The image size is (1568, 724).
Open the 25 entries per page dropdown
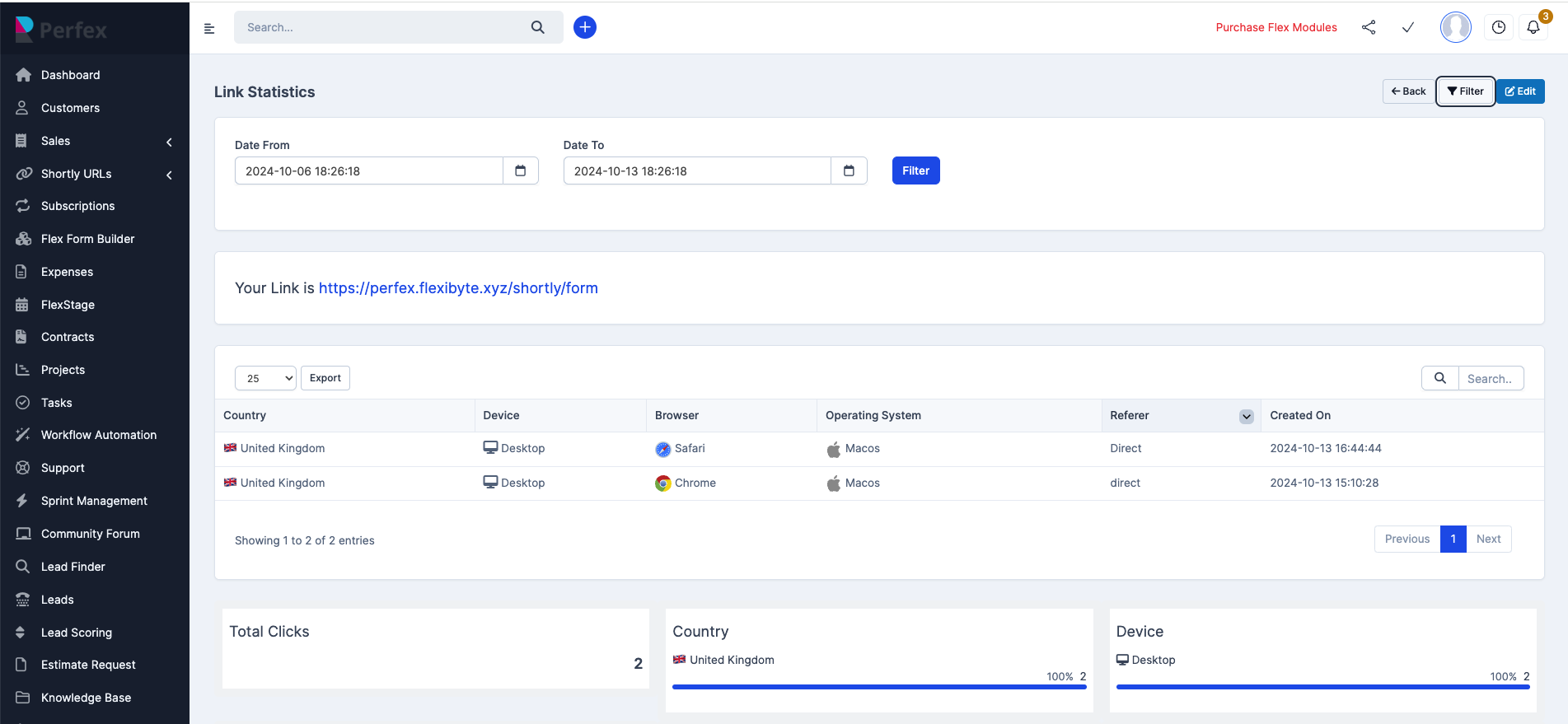click(265, 378)
